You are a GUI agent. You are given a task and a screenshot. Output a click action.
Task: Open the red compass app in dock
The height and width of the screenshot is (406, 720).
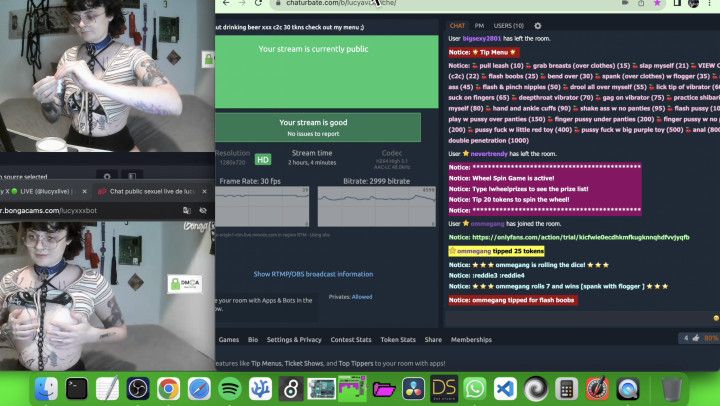coord(597,389)
